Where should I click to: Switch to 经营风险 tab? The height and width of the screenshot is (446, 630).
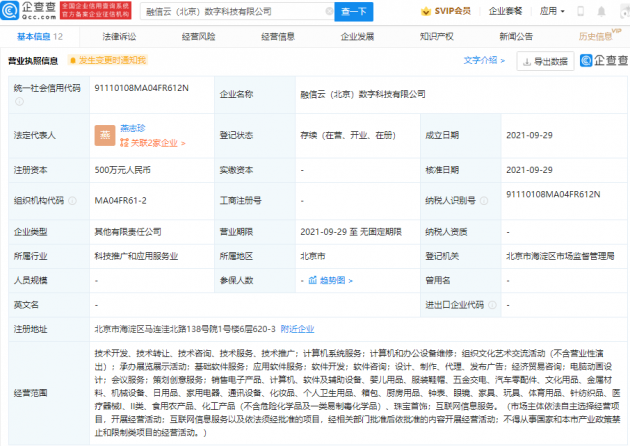click(198, 37)
